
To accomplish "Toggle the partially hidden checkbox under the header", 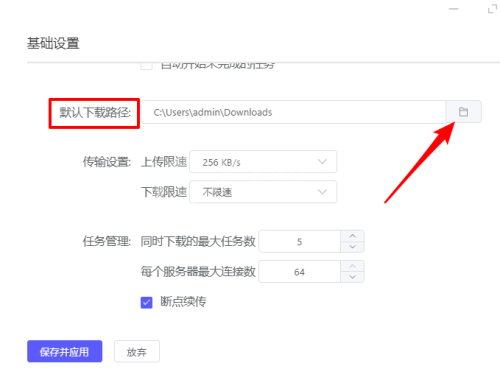I will [x=146, y=66].
